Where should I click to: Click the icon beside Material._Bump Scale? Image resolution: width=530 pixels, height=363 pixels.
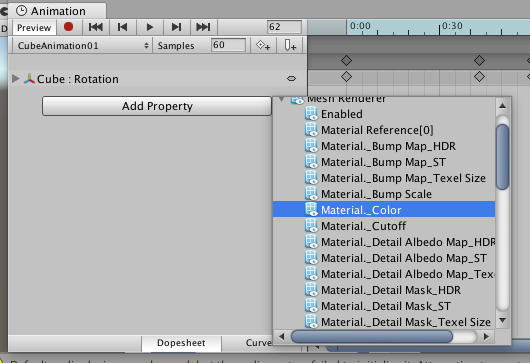pos(311,194)
